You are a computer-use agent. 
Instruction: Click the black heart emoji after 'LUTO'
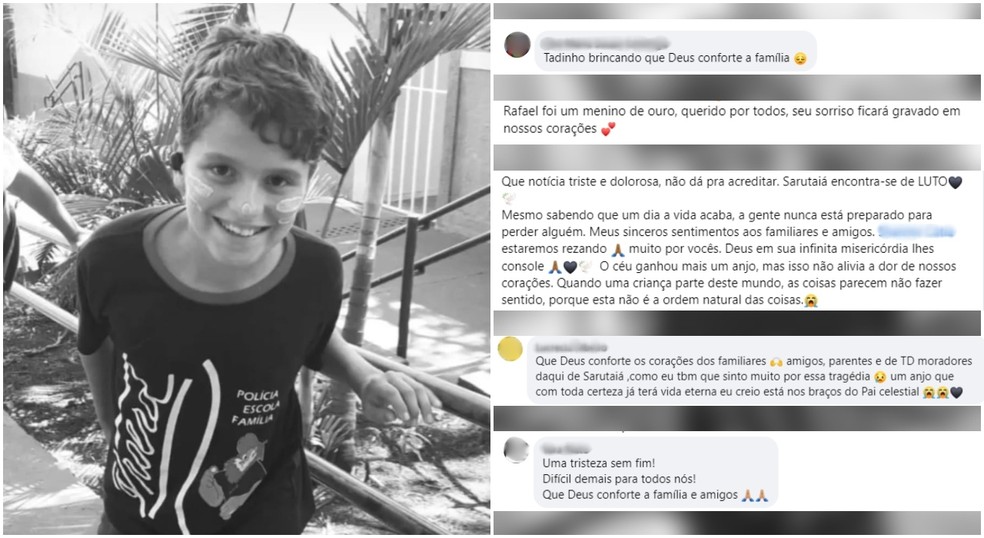pos(955,183)
